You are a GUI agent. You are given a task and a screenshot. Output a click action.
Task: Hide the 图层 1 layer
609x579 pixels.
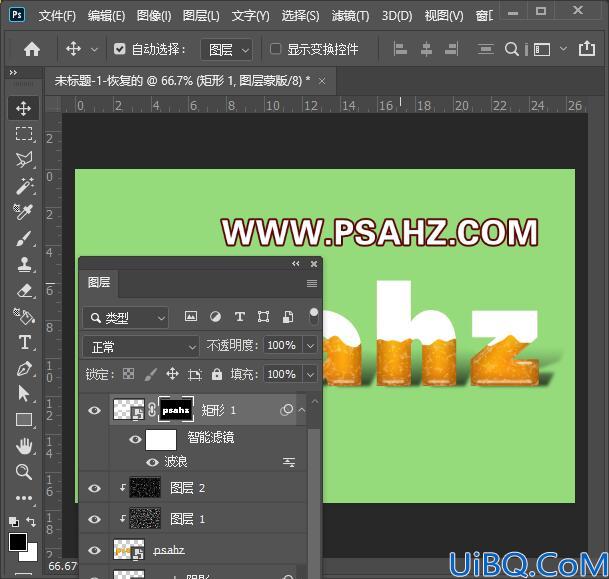94,519
